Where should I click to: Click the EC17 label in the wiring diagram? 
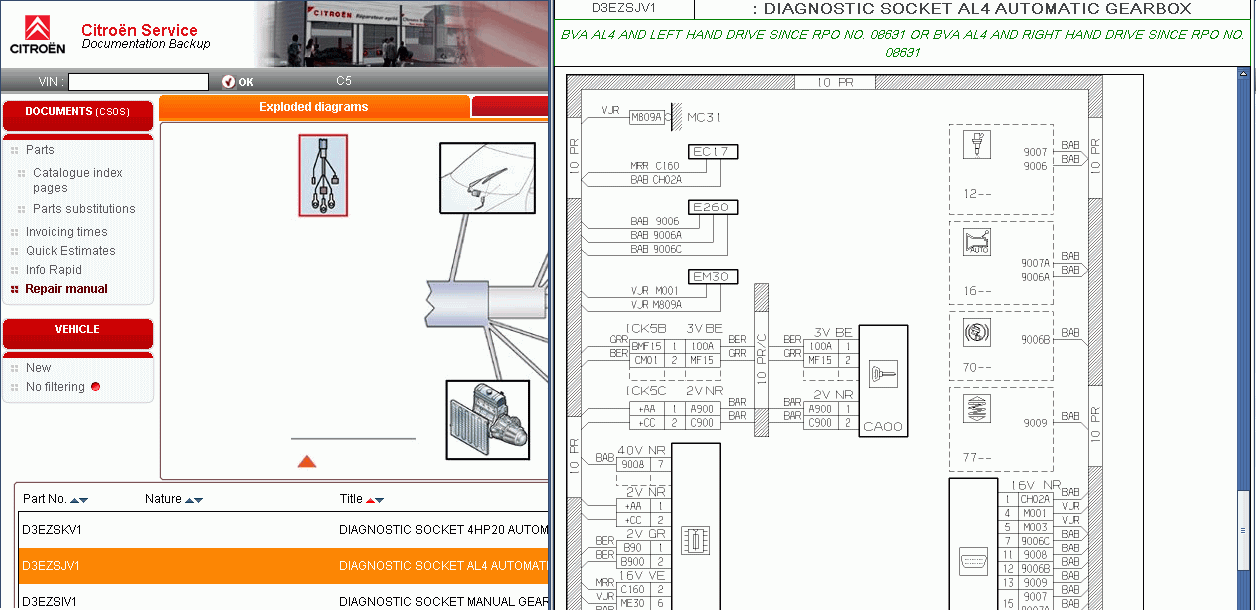pos(714,152)
